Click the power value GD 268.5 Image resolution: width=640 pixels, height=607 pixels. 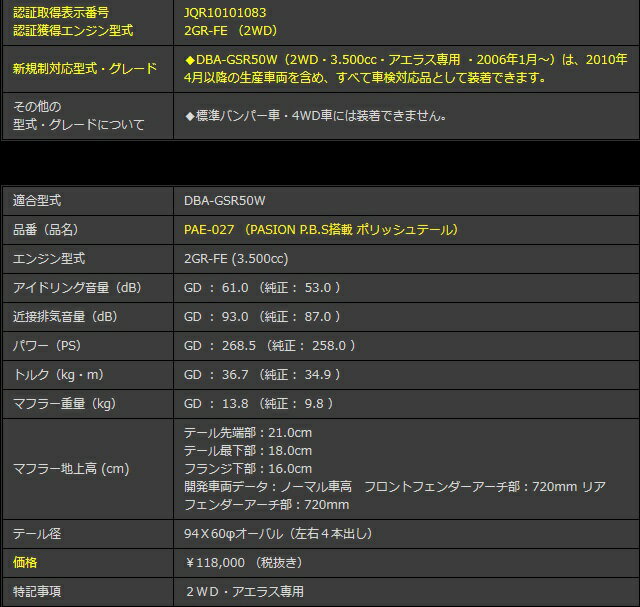[x=270, y=345]
